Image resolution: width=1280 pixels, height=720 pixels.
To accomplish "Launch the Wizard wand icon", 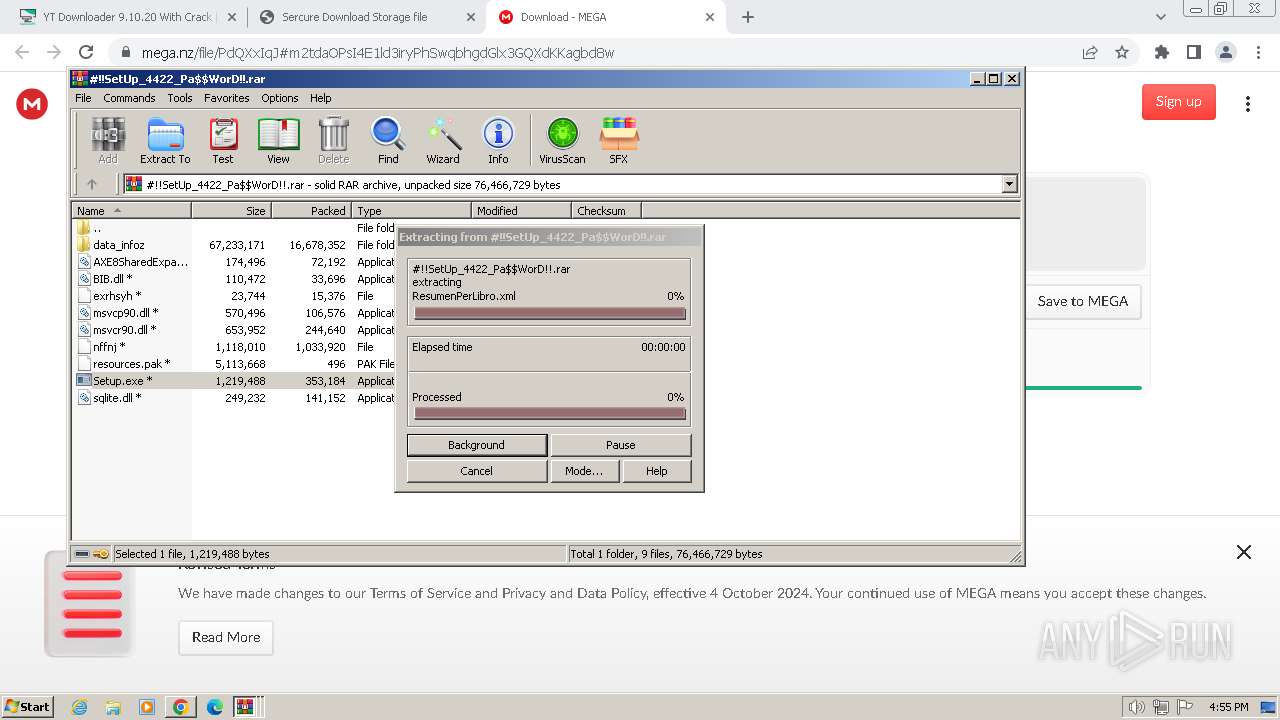I will pyautogui.click(x=443, y=140).
